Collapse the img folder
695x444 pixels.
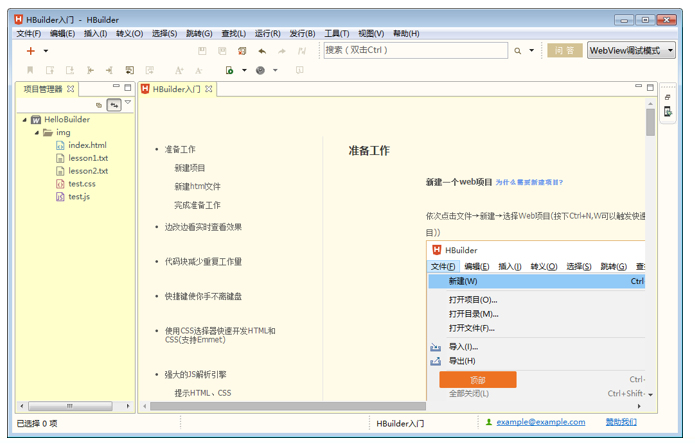click(37, 132)
